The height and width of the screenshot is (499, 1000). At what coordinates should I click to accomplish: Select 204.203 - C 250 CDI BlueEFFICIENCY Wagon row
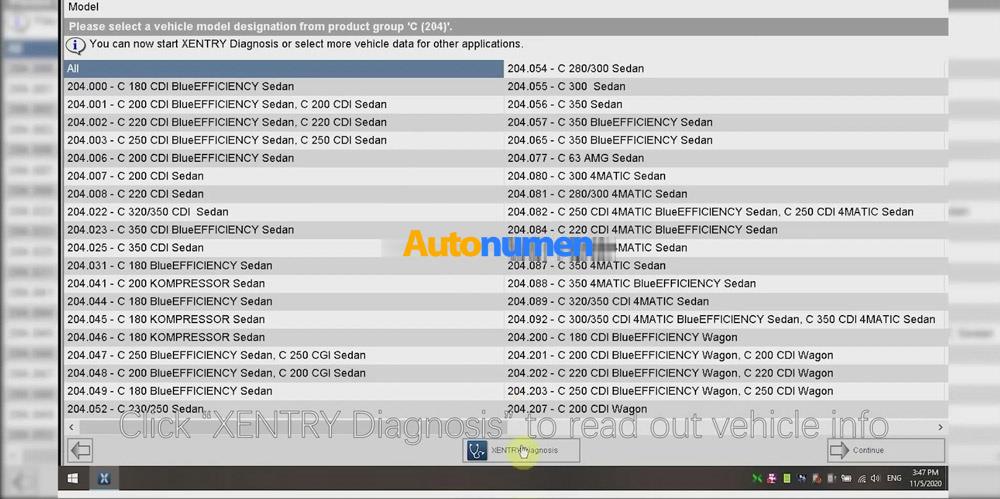(x=725, y=391)
